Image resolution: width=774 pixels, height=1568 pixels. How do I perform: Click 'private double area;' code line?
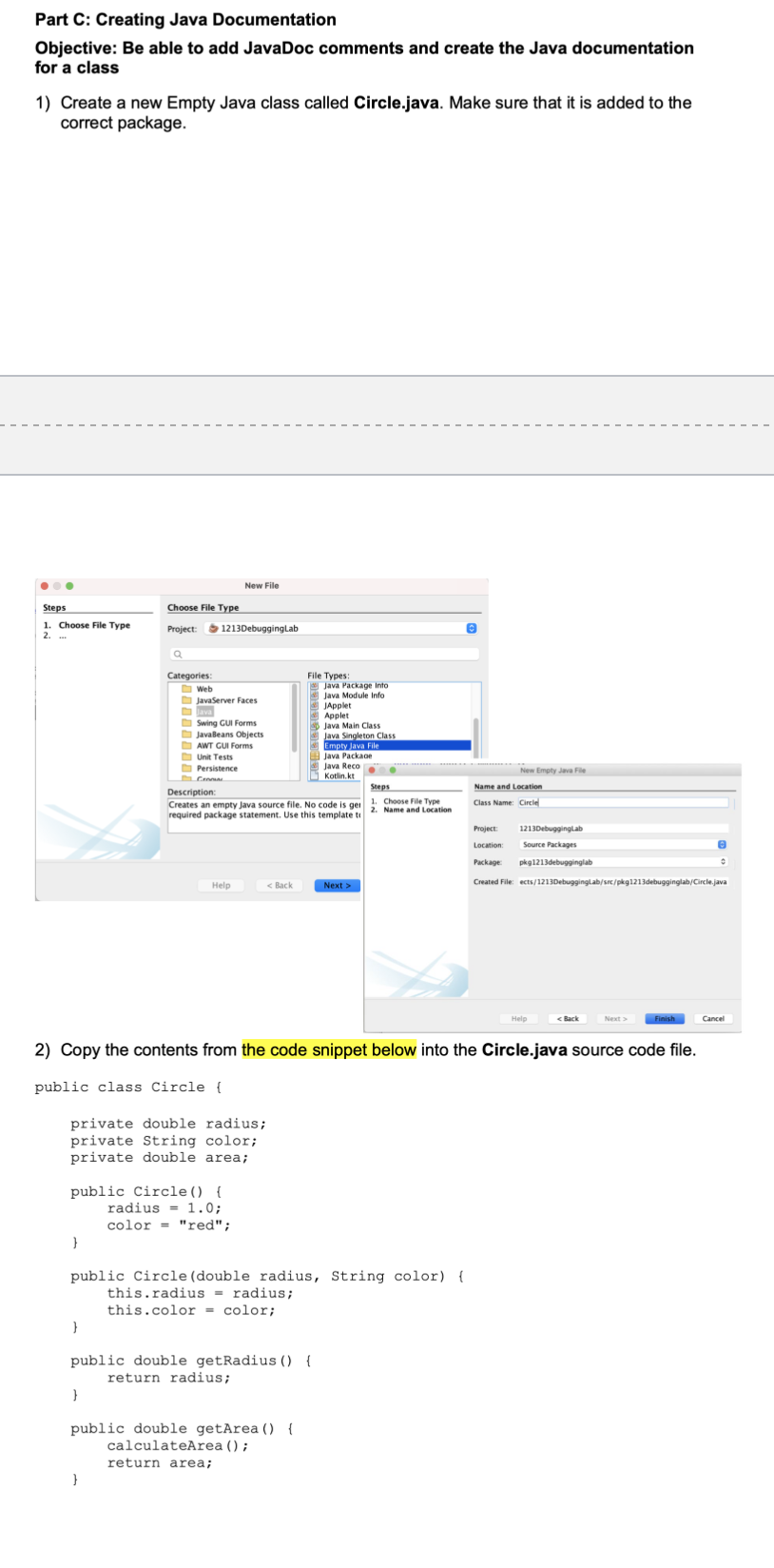160,1158
